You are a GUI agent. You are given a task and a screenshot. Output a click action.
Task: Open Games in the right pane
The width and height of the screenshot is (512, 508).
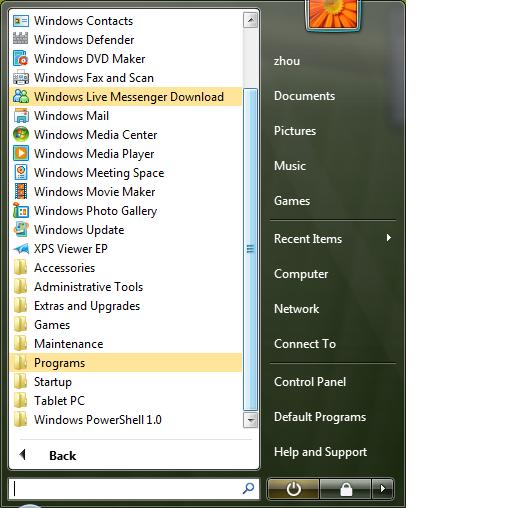(292, 201)
